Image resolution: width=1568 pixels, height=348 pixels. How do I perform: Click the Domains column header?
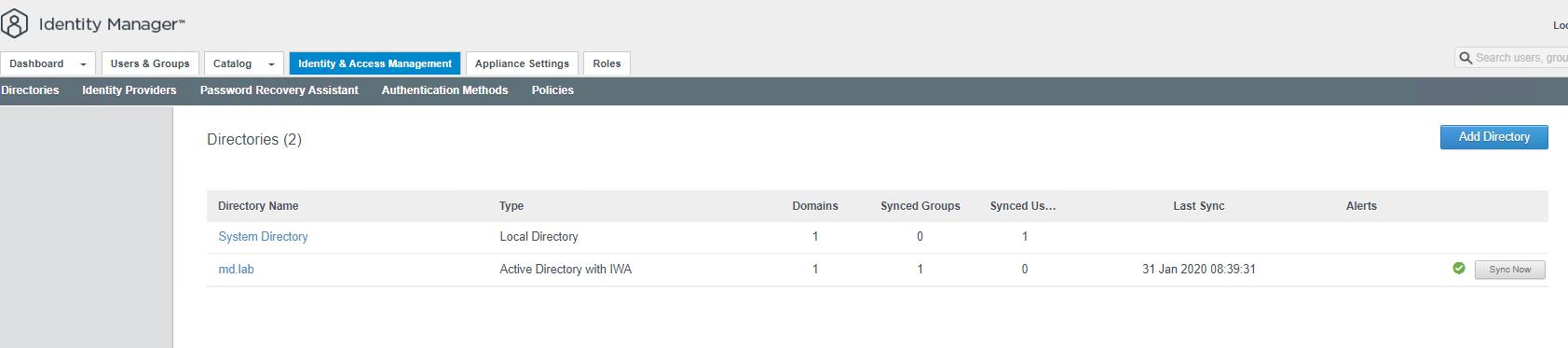point(815,206)
